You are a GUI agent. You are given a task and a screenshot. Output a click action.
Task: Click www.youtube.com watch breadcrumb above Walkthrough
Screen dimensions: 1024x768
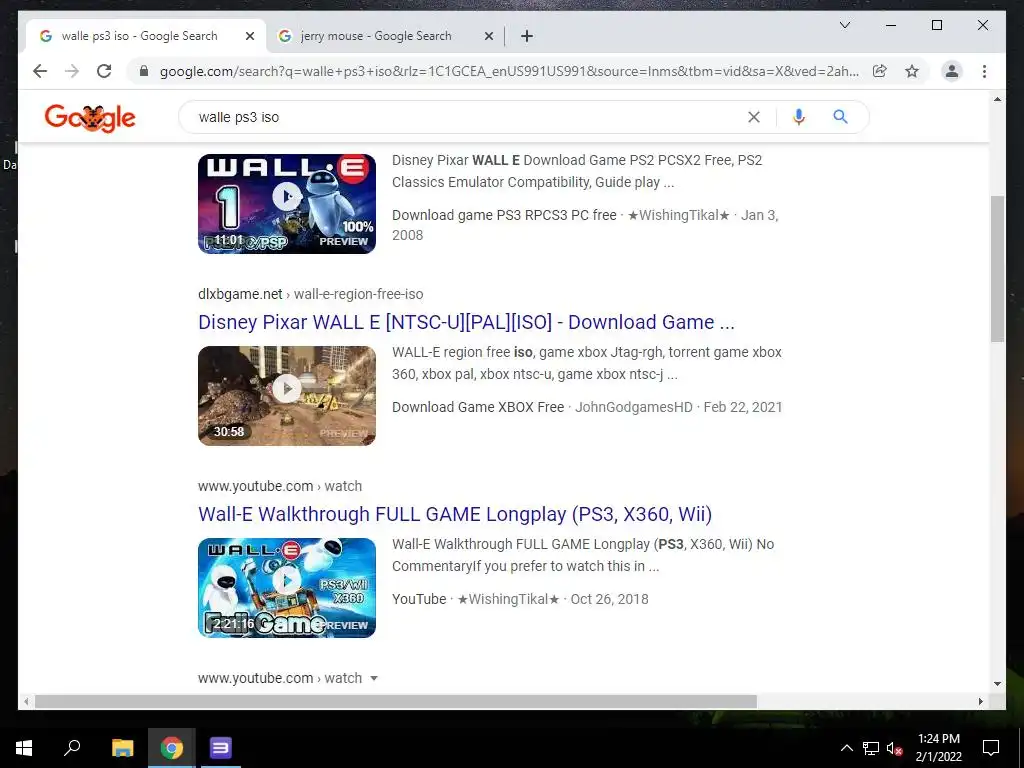(x=280, y=486)
